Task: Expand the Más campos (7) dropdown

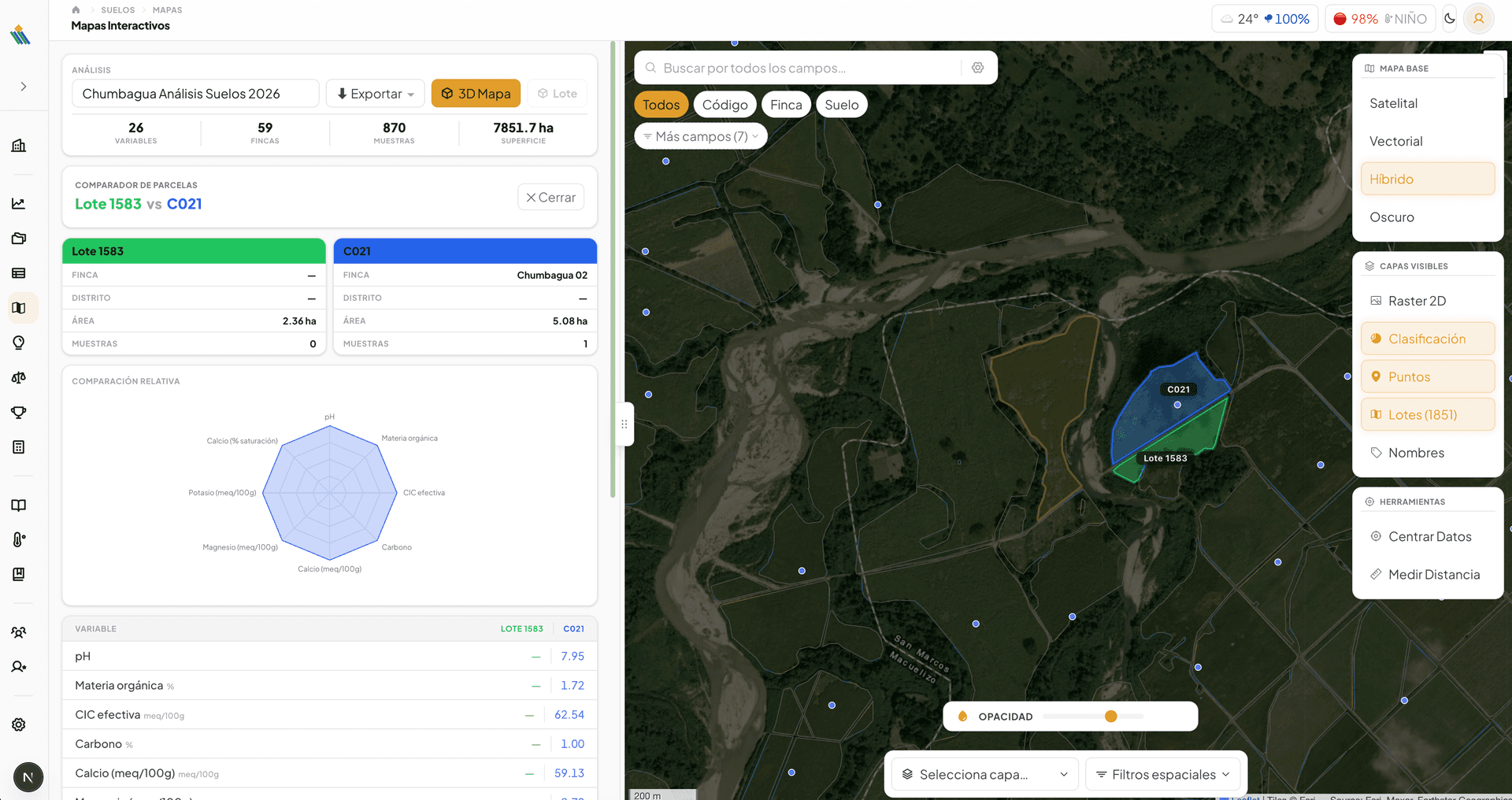Action: pos(701,136)
